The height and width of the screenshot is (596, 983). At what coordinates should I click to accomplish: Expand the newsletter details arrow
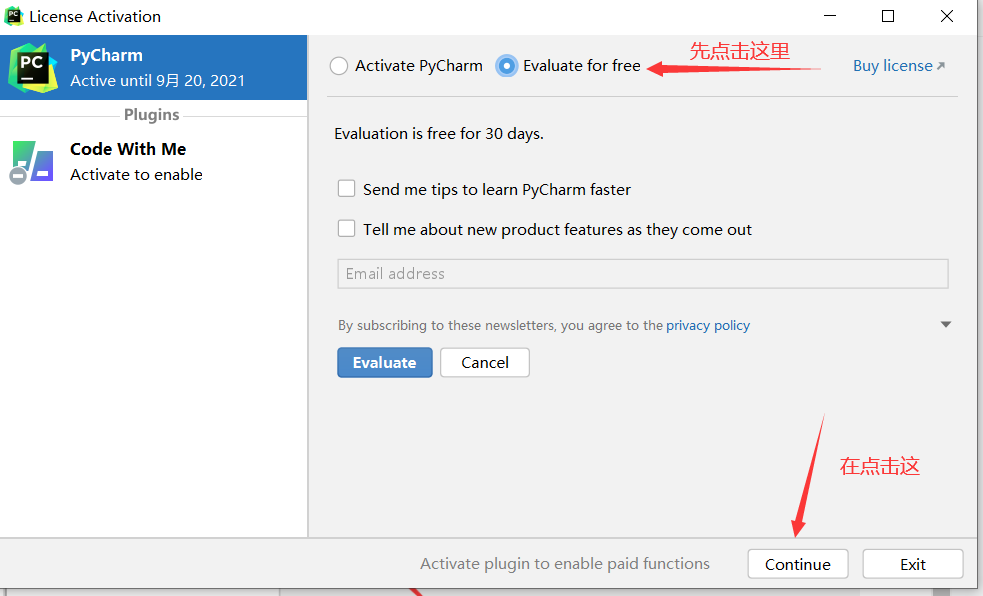click(x=946, y=325)
